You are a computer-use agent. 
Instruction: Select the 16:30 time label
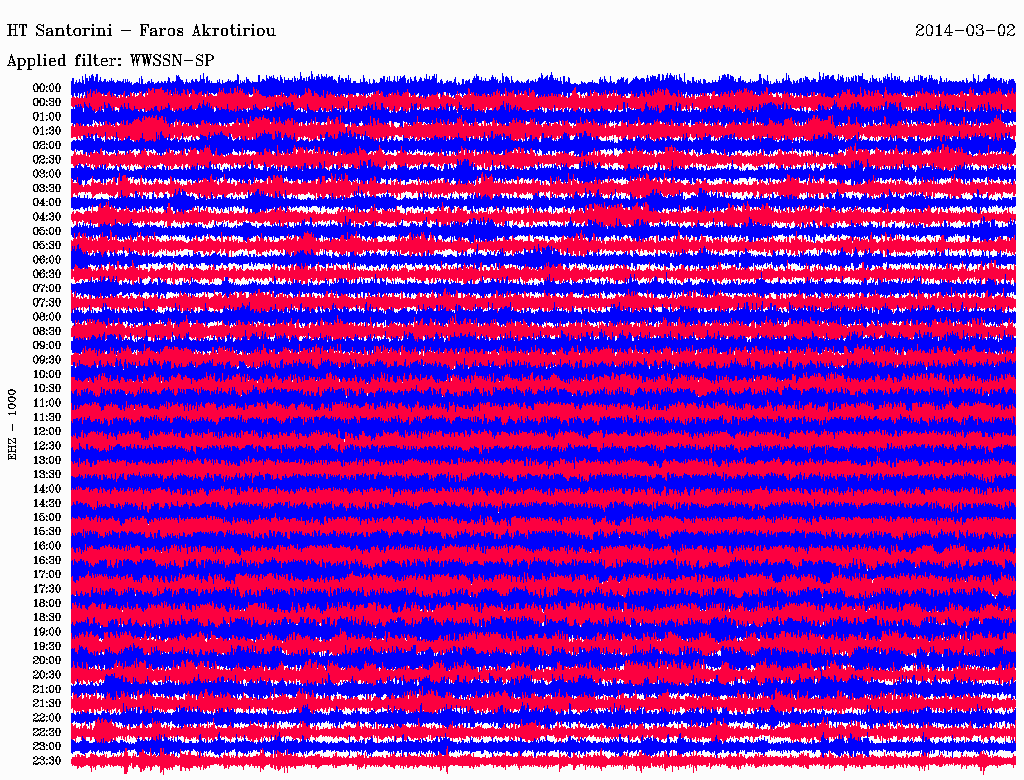coord(47,561)
